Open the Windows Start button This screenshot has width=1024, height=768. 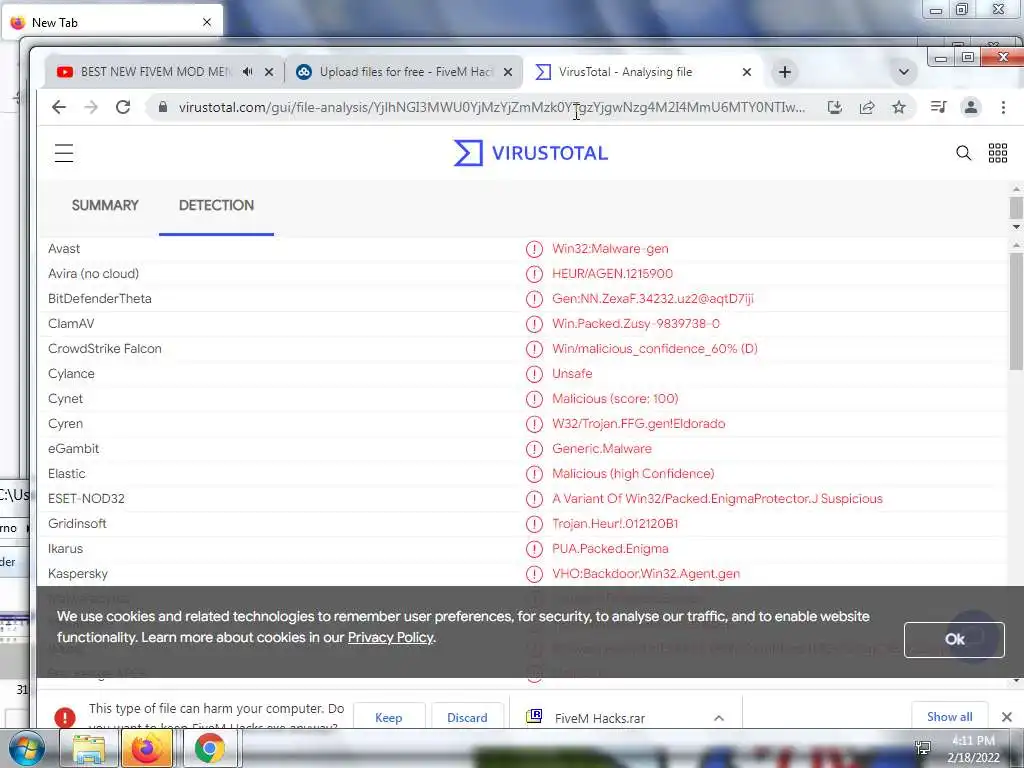26,748
